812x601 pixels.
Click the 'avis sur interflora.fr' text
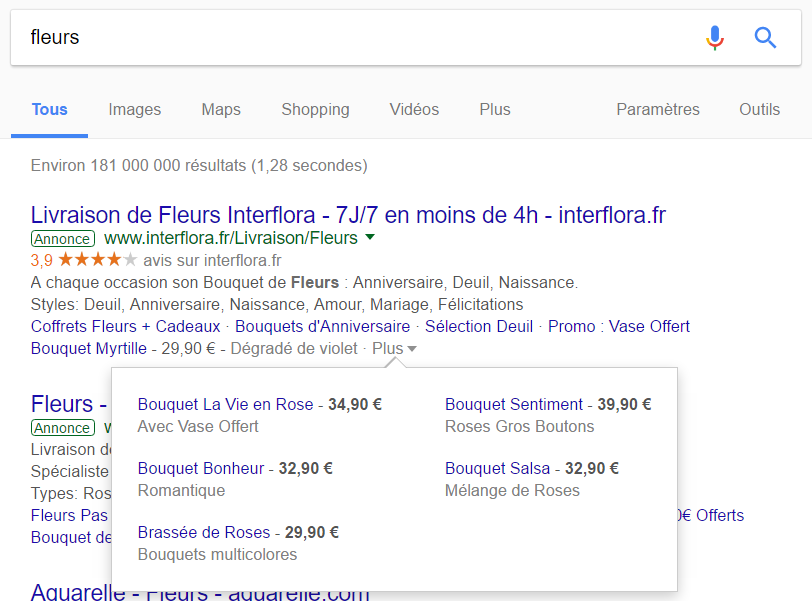pos(212,260)
